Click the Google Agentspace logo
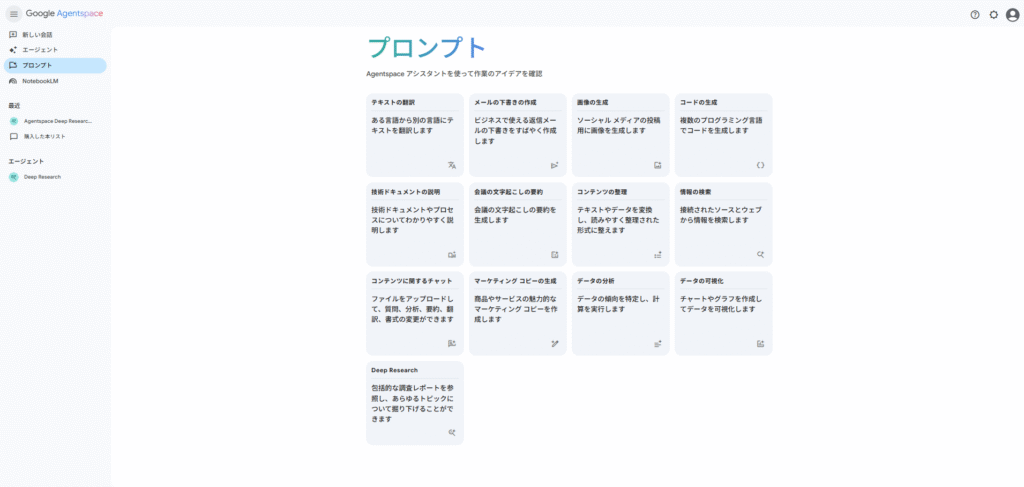This screenshot has width=1024, height=487. (x=64, y=14)
